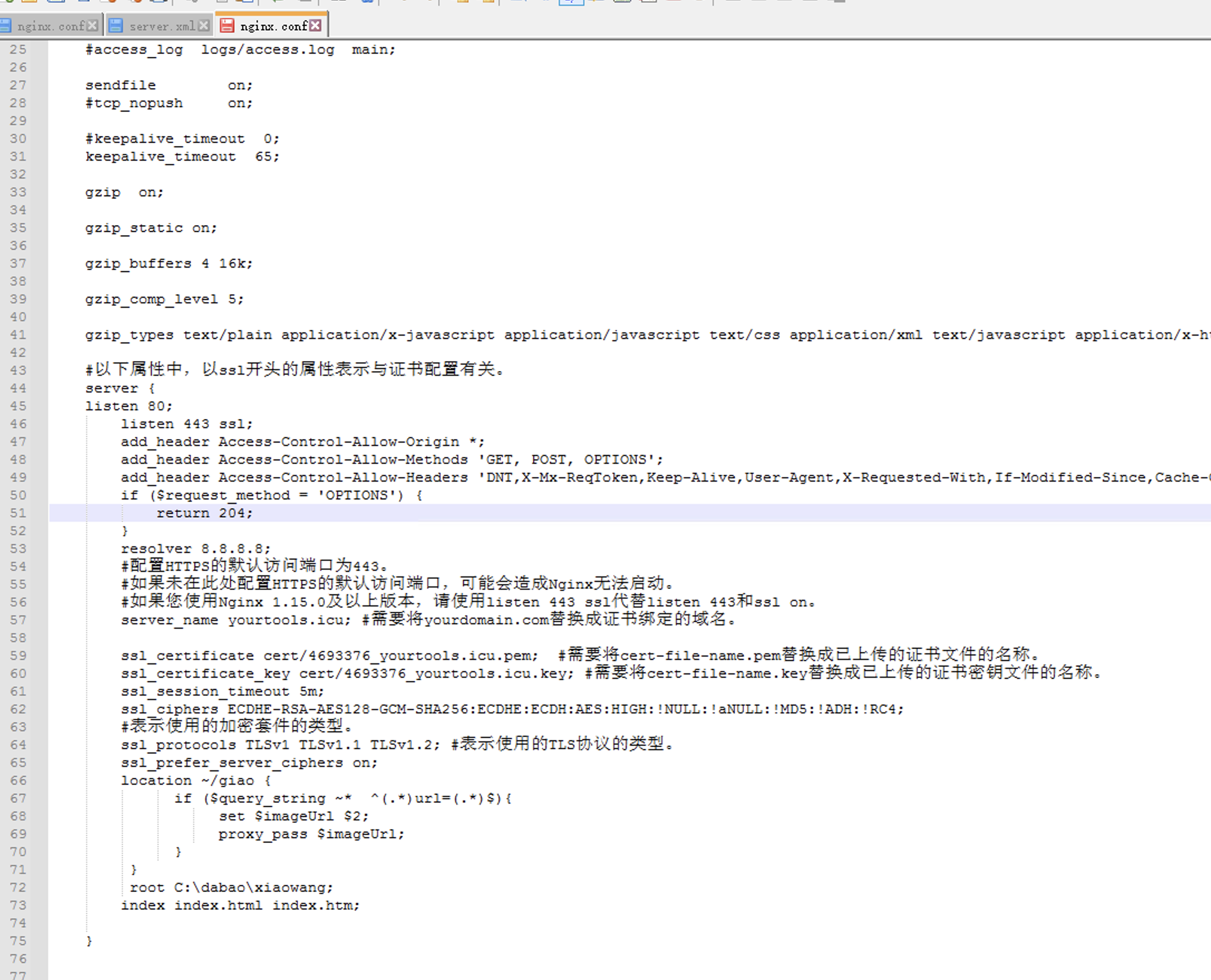Click on 'resolver 8.8.8.8;' text
This screenshot has height=980, width=1211.
195,549
